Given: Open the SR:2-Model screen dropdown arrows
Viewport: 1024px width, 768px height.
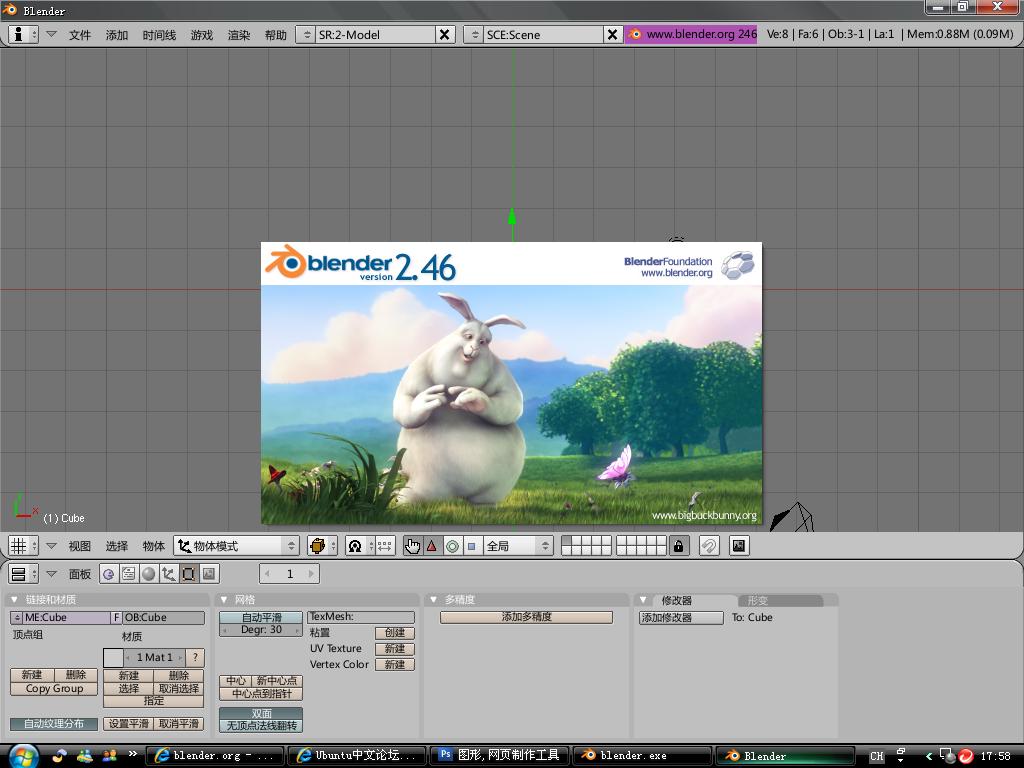Looking at the screenshot, I should click(x=306, y=35).
